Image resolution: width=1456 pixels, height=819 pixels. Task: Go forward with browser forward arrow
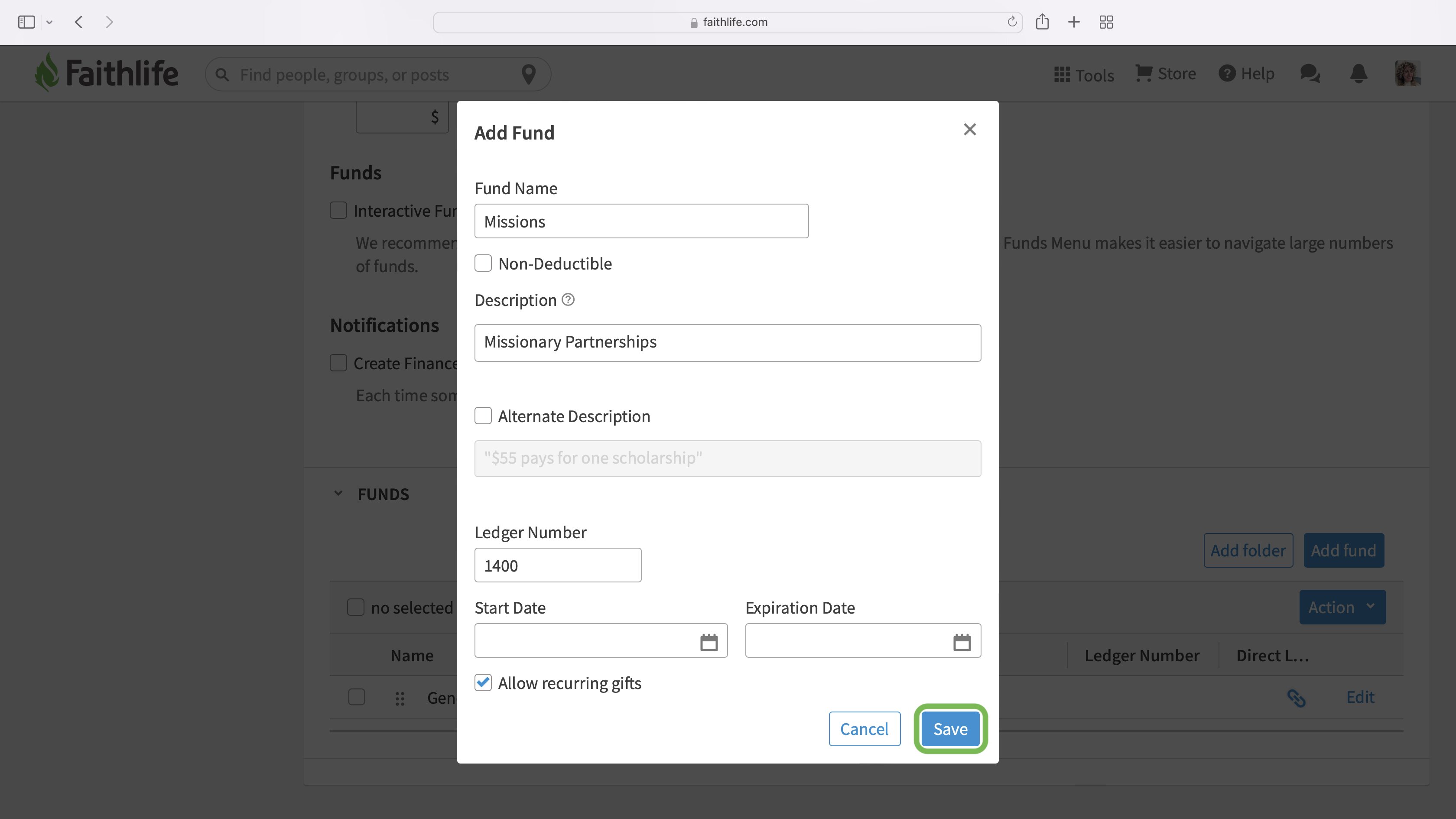[x=110, y=22]
